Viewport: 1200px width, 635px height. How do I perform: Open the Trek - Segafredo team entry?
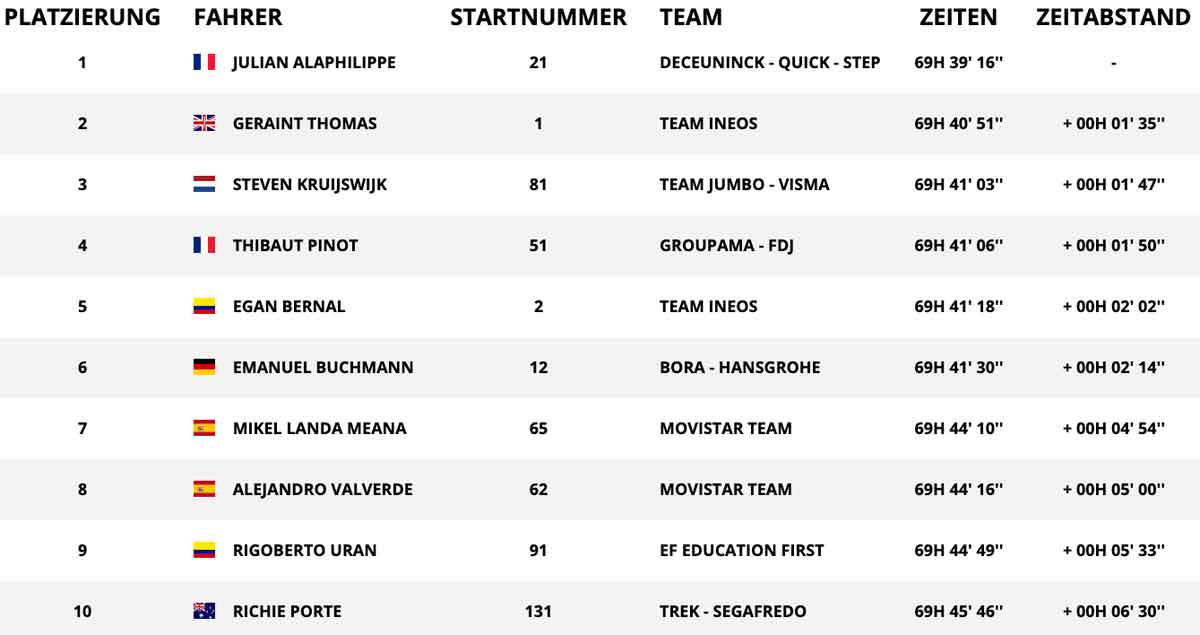[x=733, y=611]
